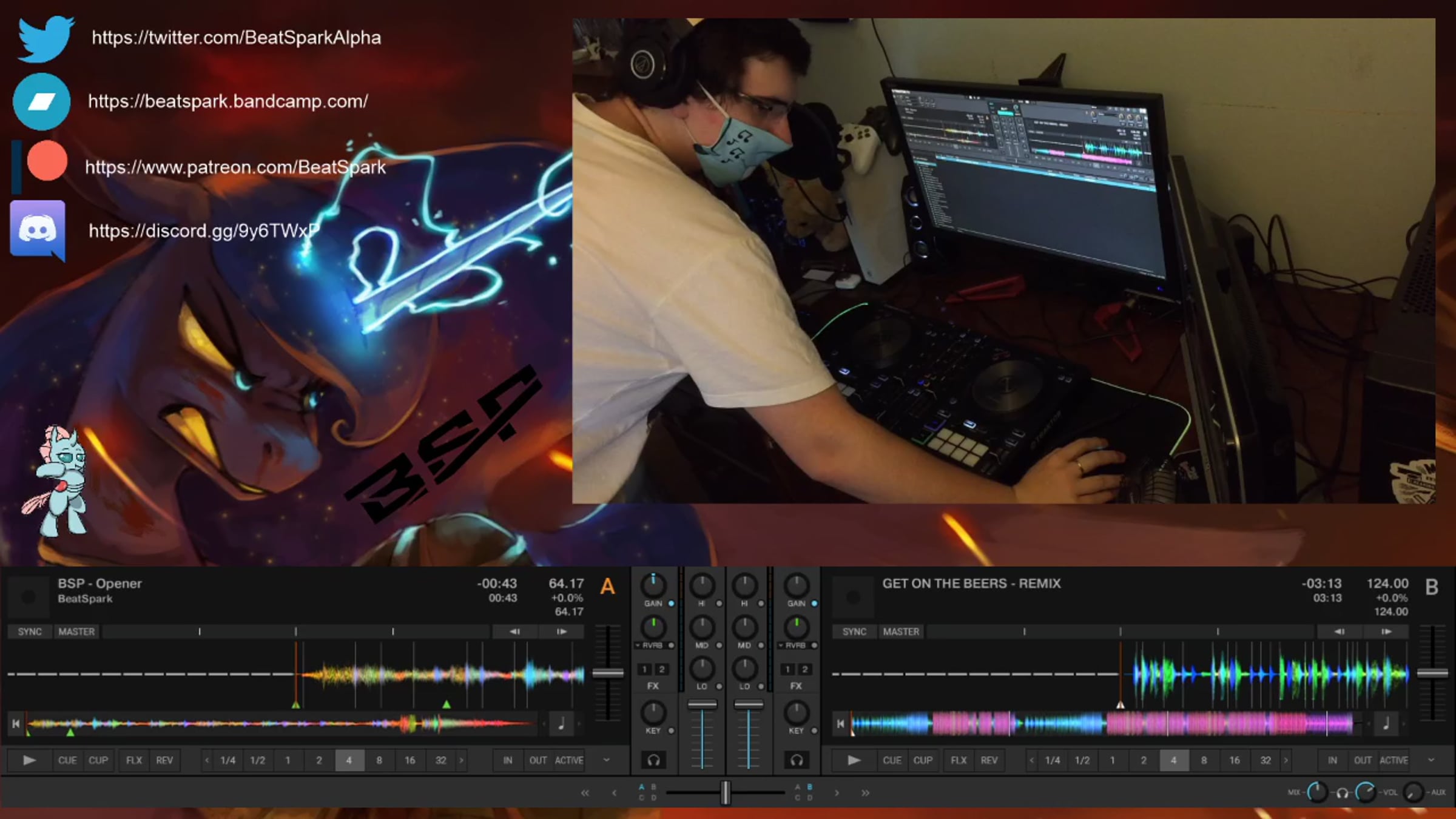The width and height of the screenshot is (1456, 819).
Task: Expand deck A advanced panel chevron
Action: coord(606,760)
